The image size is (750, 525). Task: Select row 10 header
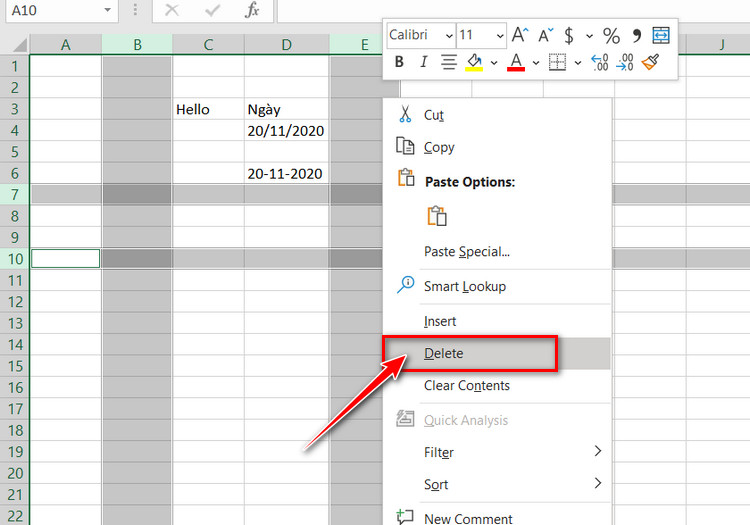click(15, 259)
